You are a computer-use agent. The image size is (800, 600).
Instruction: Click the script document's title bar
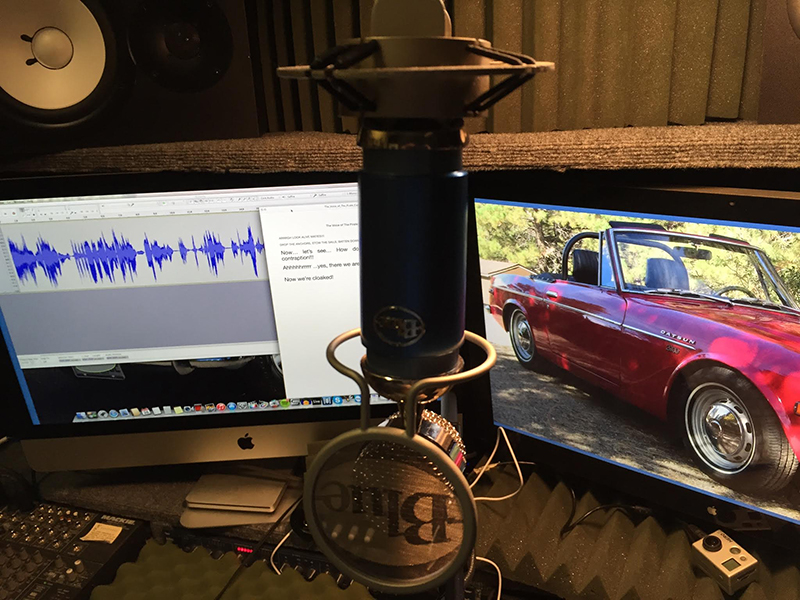tap(309, 207)
